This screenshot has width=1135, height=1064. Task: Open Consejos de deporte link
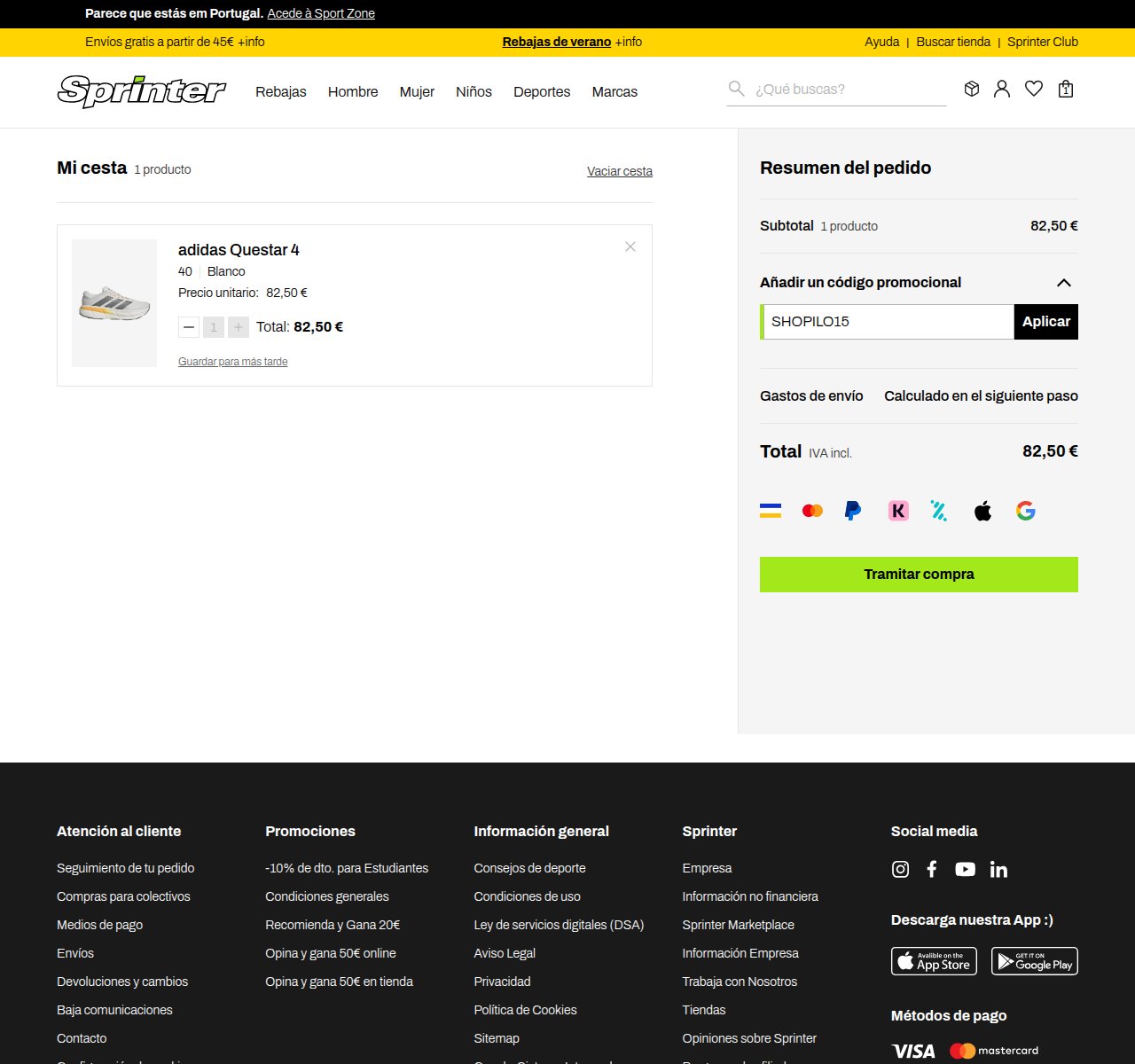(529, 868)
